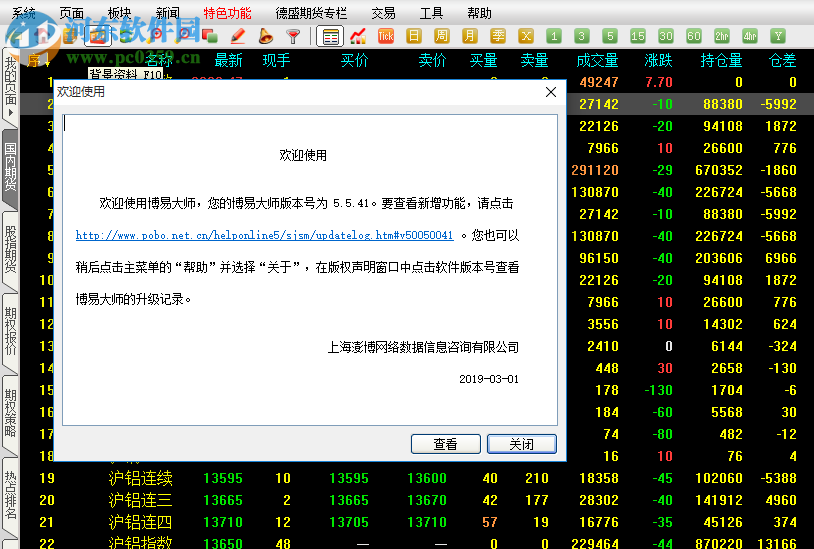Viewport: 814px width, 549px height.
Task: Switch to Tick chart period
Action: [x=386, y=36]
